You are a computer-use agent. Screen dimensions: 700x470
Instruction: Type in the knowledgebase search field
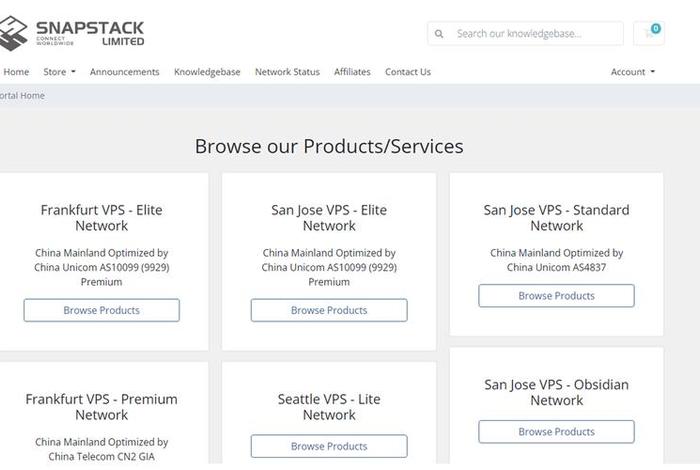[530, 34]
